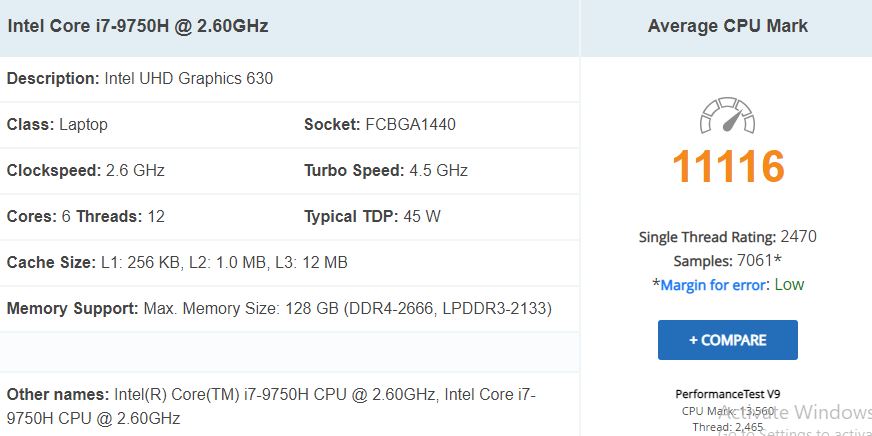This screenshot has height=436, width=872.
Task: Select the Intel UHD Graphics 630 description
Action: [189, 78]
